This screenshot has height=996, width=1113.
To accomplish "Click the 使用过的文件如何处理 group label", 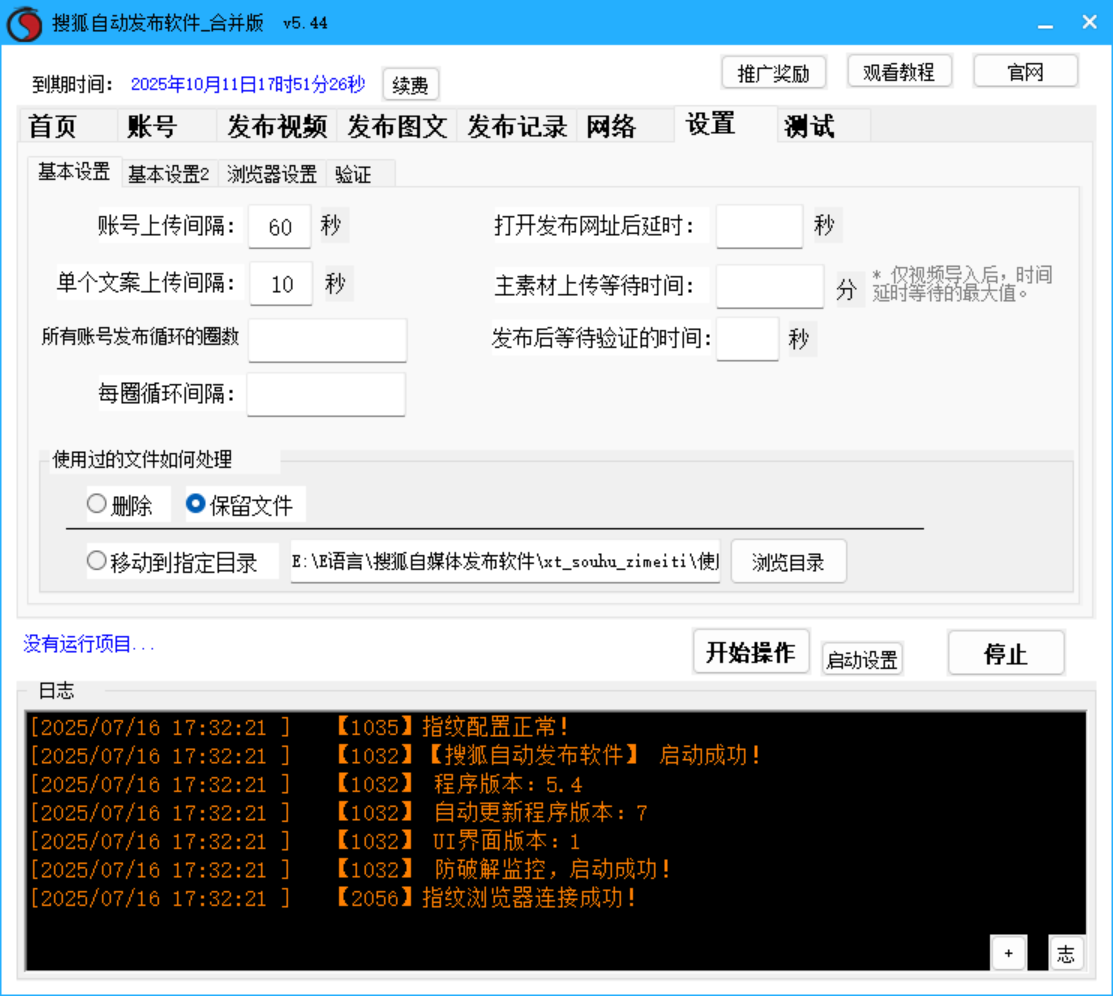I will pyautogui.click(x=142, y=459).
